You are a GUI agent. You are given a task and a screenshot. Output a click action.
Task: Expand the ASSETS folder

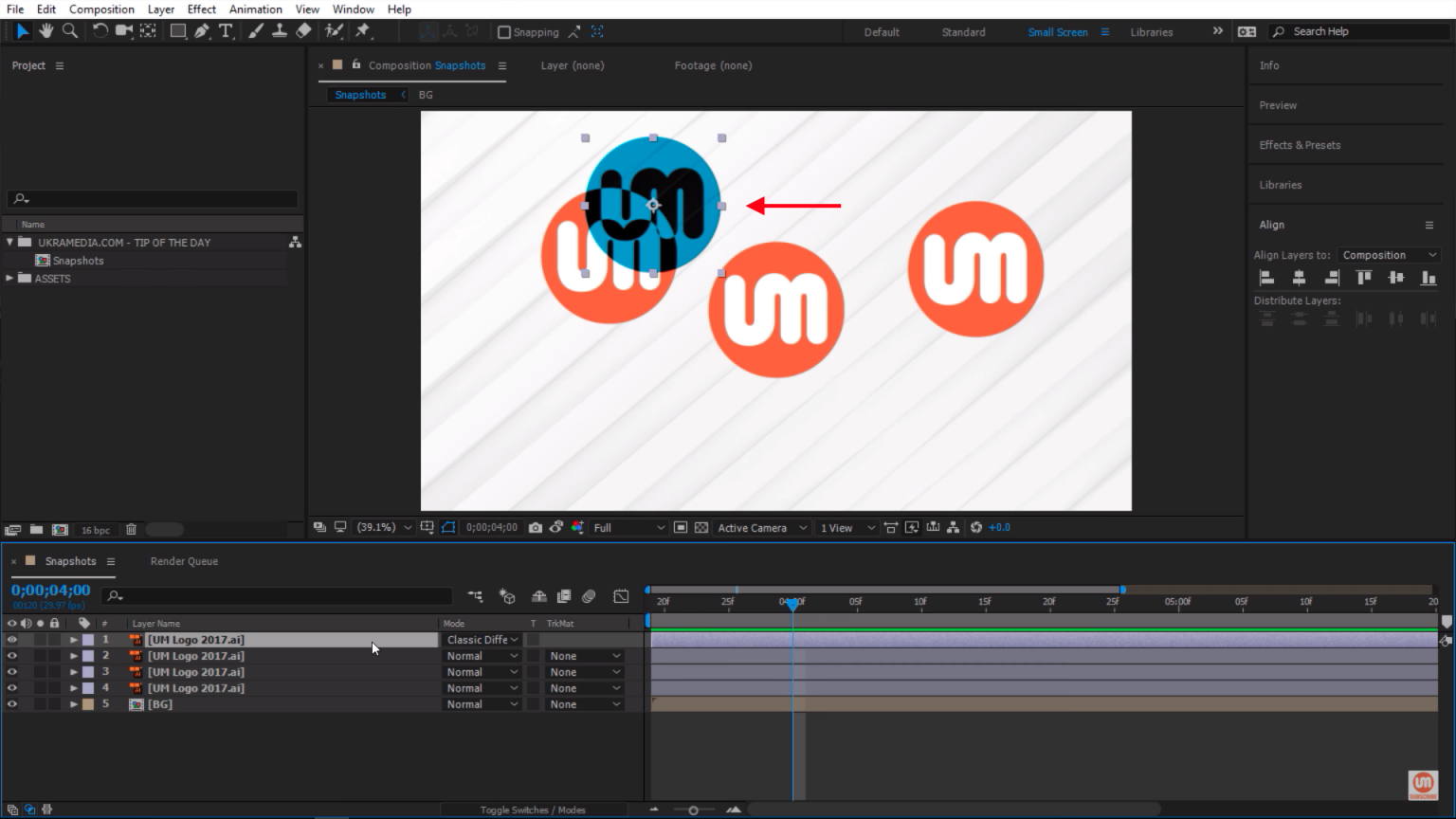[10, 279]
